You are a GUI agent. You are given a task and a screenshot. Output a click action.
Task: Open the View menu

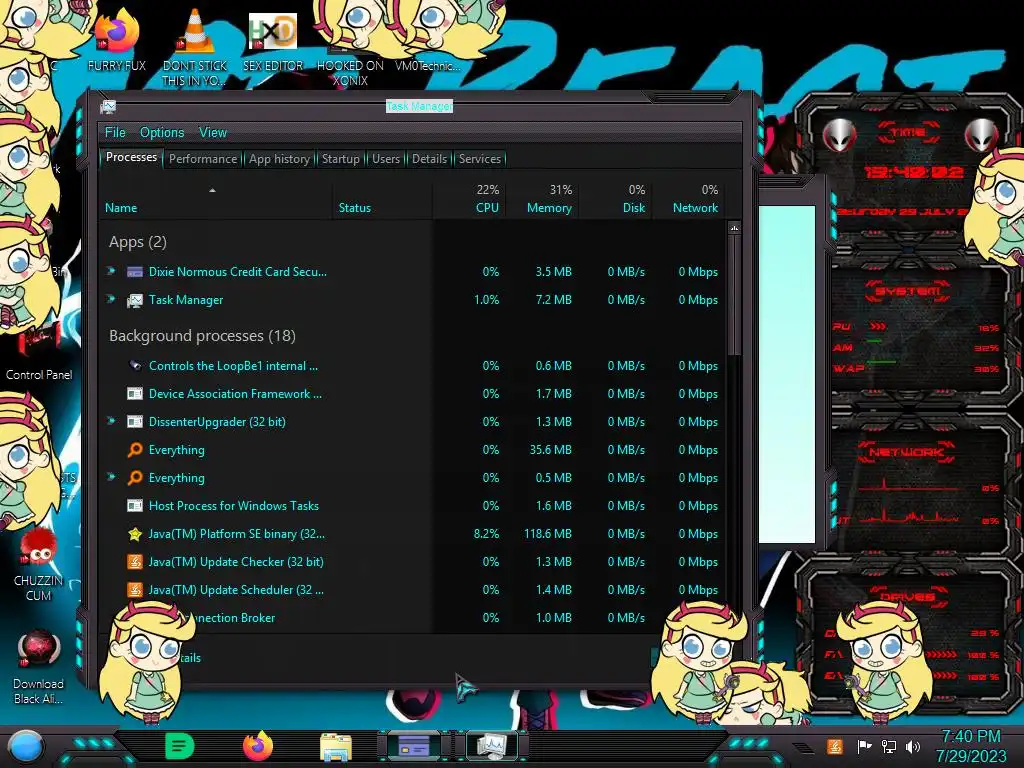213,133
